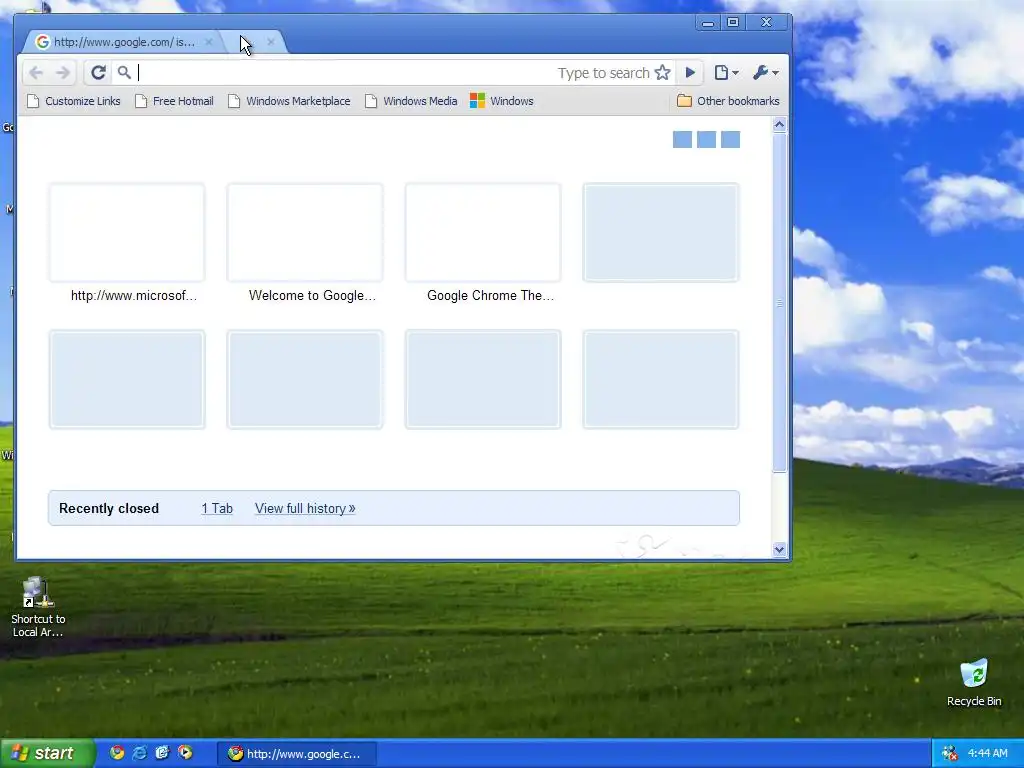The width and height of the screenshot is (1024, 768).
Task: Open the Windows bookmark with flag icon
Action: click(502, 101)
